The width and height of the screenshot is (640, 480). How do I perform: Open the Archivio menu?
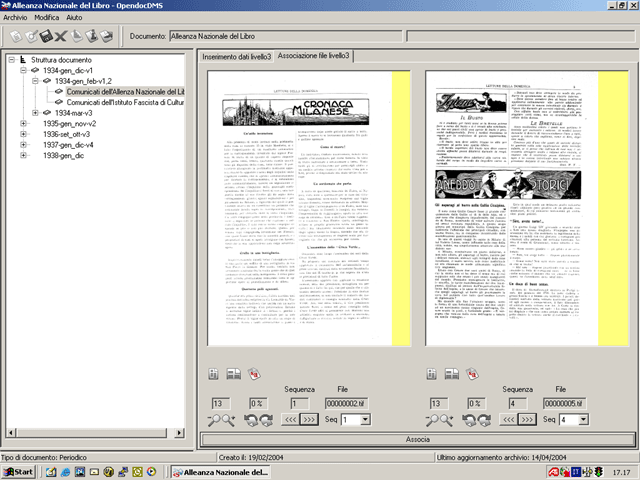15,18
